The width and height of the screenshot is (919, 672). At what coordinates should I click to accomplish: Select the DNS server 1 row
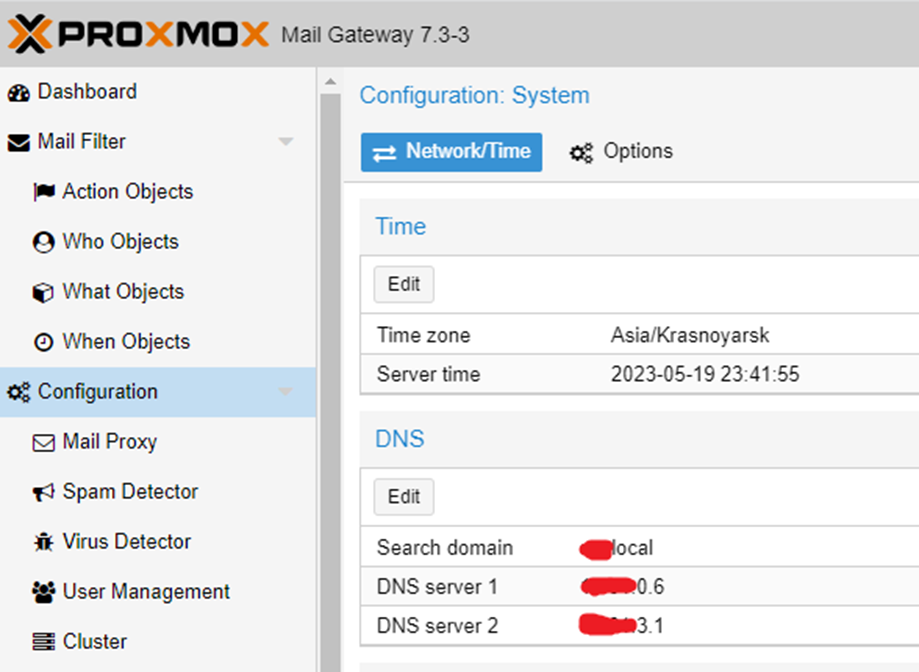click(x=639, y=586)
